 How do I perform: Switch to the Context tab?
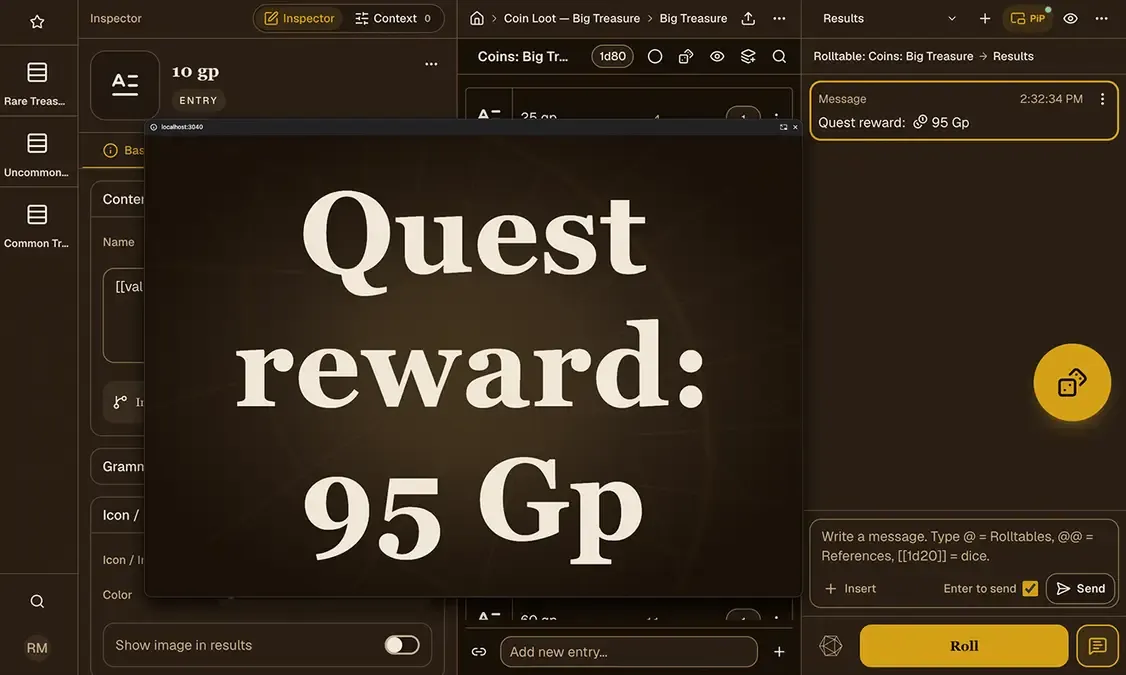pyautogui.click(x=393, y=19)
